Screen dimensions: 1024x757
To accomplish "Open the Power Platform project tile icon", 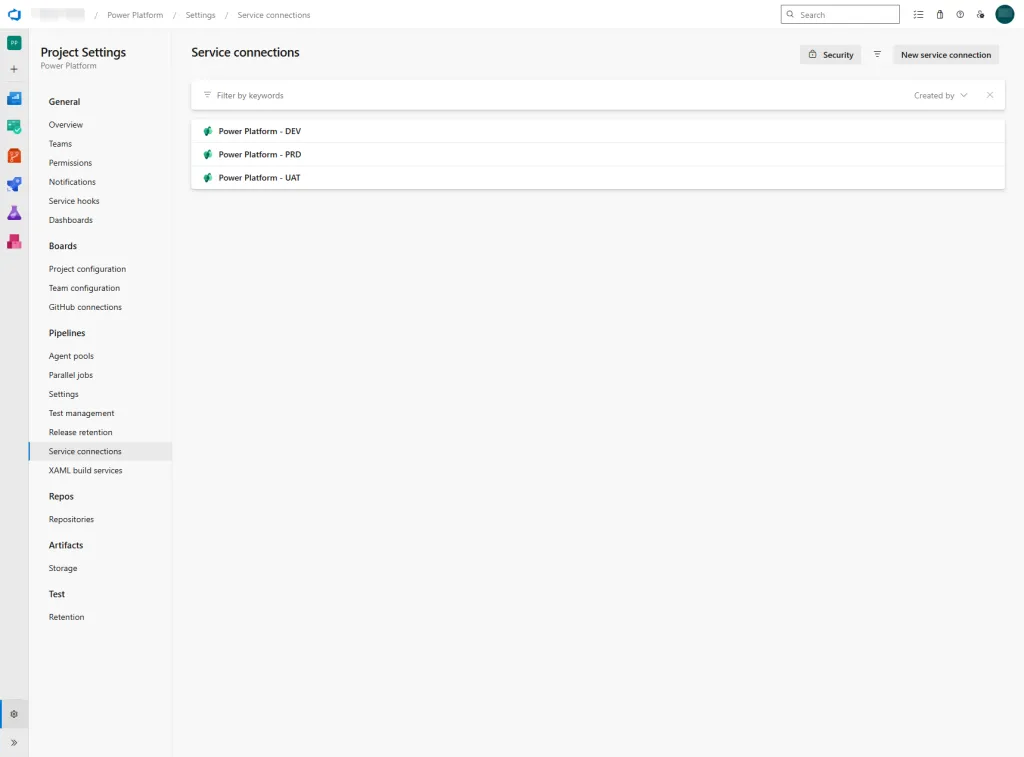I will click(14, 43).
